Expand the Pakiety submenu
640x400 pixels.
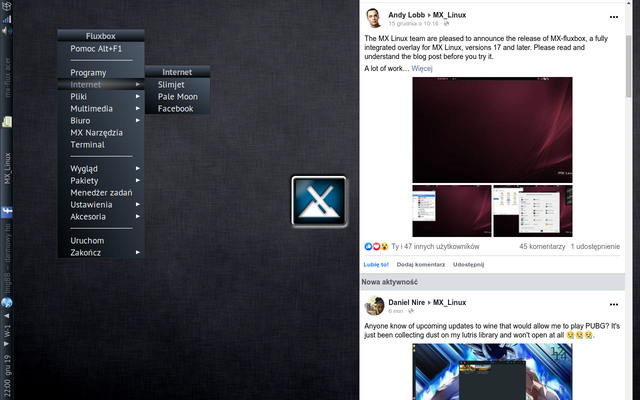pyautogui.click(x=101, y=180)
